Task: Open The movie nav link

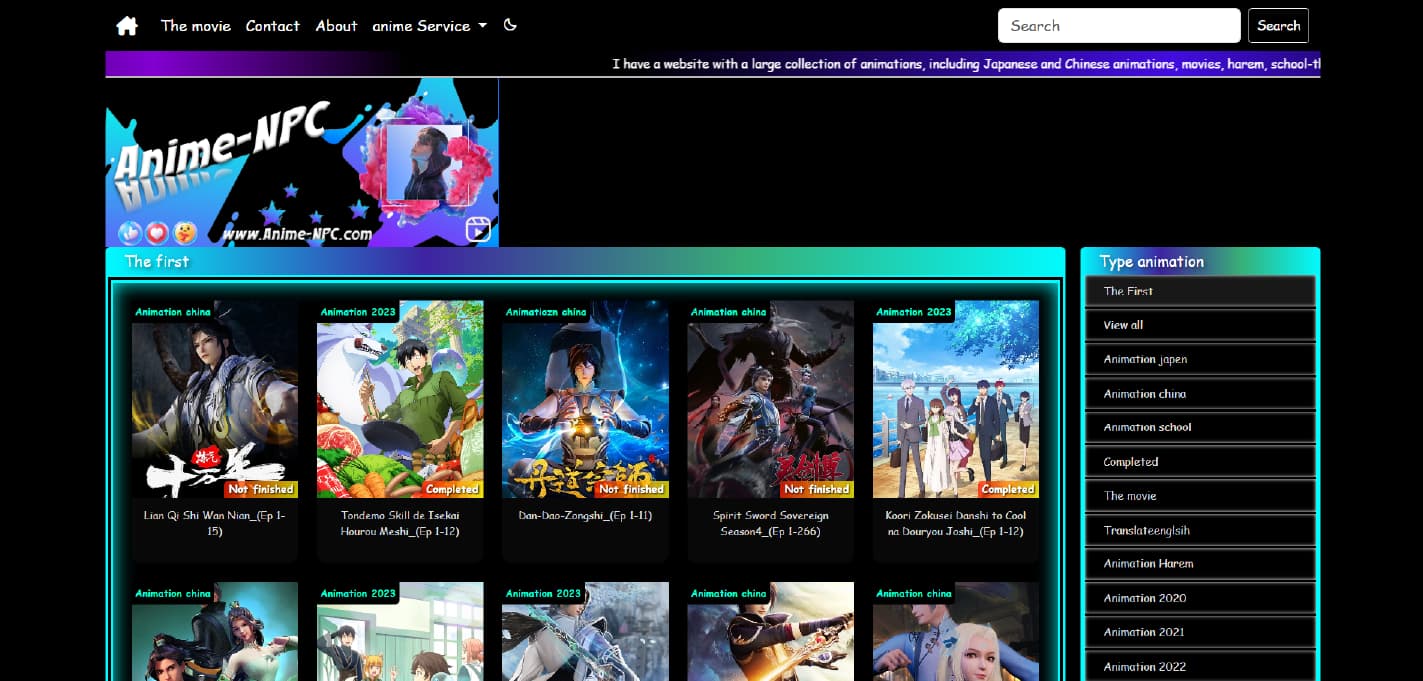Action: (196, 26)
